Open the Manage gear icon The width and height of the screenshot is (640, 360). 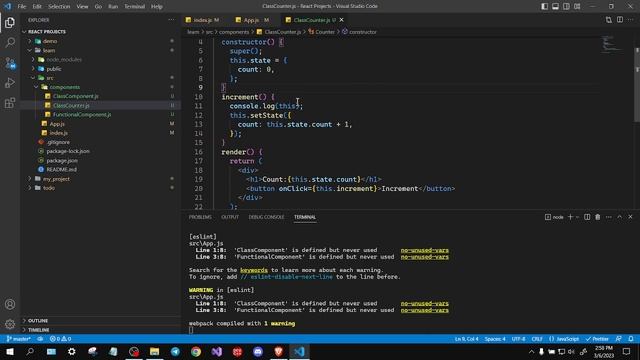10,324
